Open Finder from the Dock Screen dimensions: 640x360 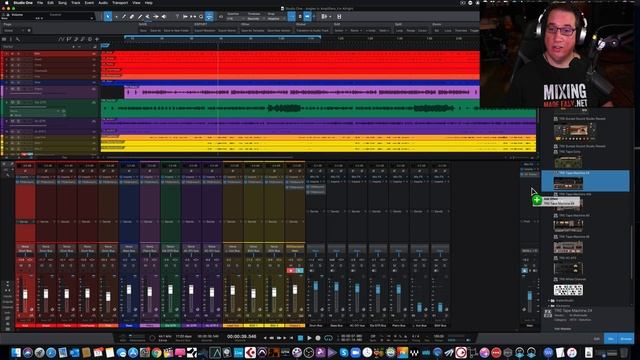point(16,353)
